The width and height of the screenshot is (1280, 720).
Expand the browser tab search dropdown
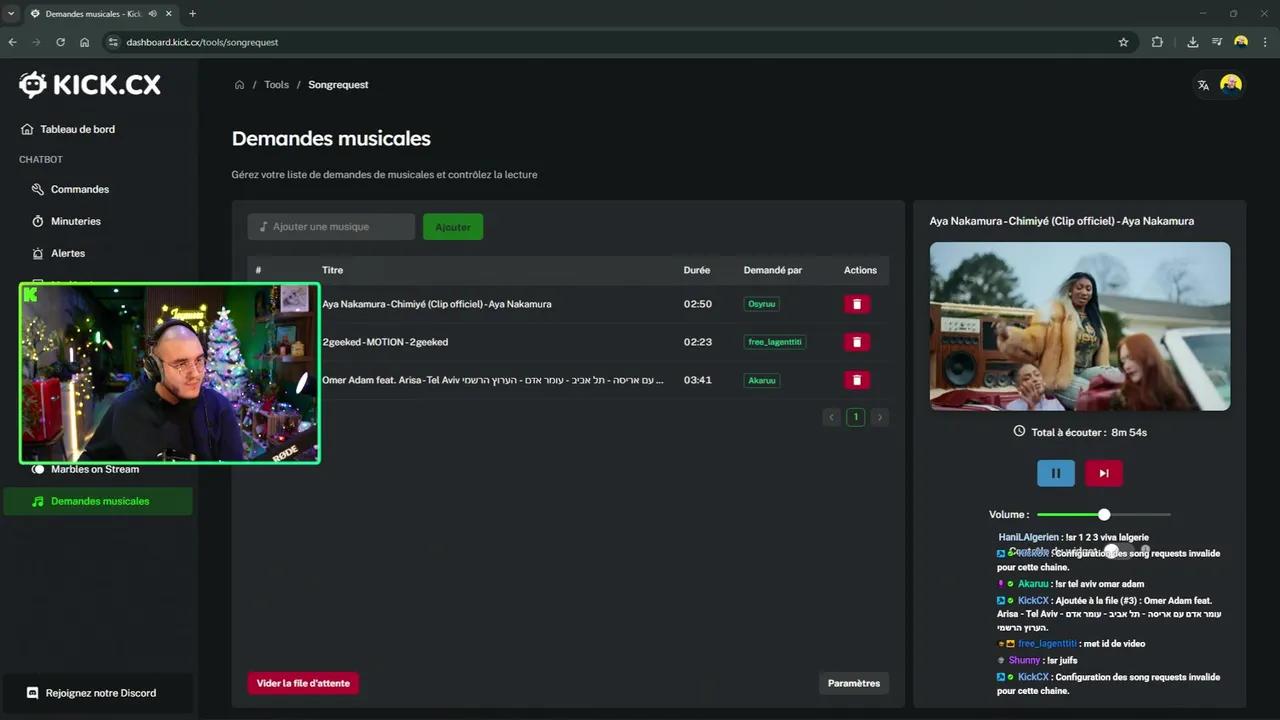(10, 14)
